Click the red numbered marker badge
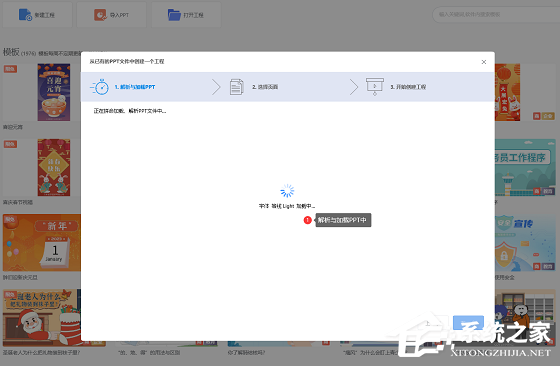The height and width of the screenshot is (366, 560). tap(308, 220)
